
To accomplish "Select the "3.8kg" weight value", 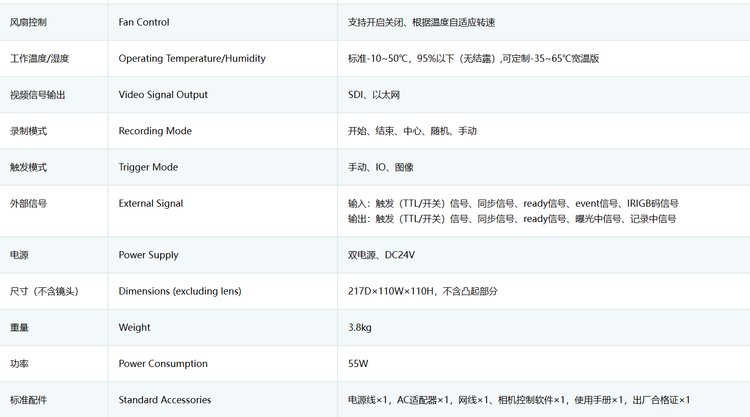I will point(360,327).
